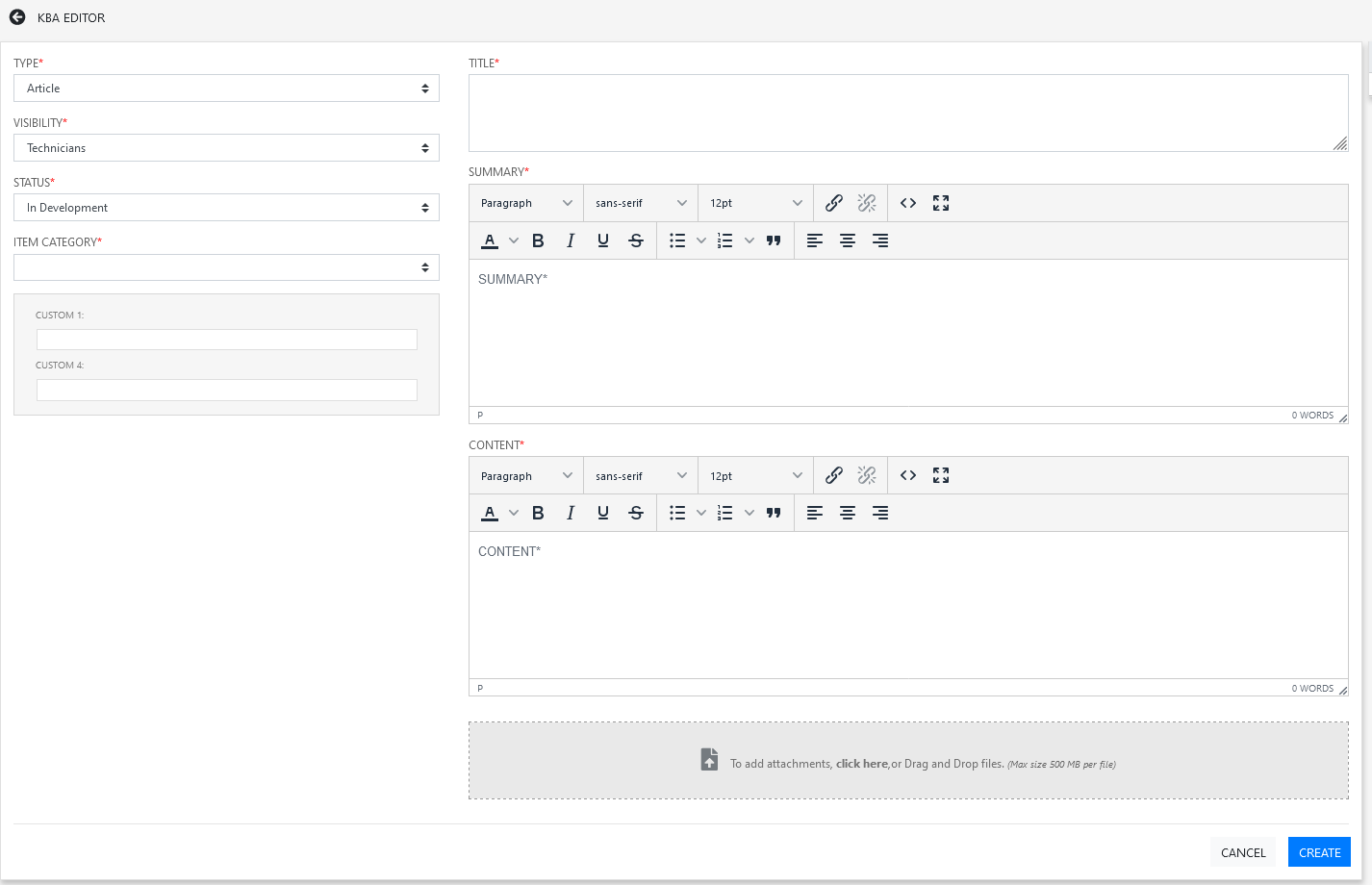Screen dimensions: 1372x885
Task: Expand the Item Category dropdown
Action: [226, 267]
